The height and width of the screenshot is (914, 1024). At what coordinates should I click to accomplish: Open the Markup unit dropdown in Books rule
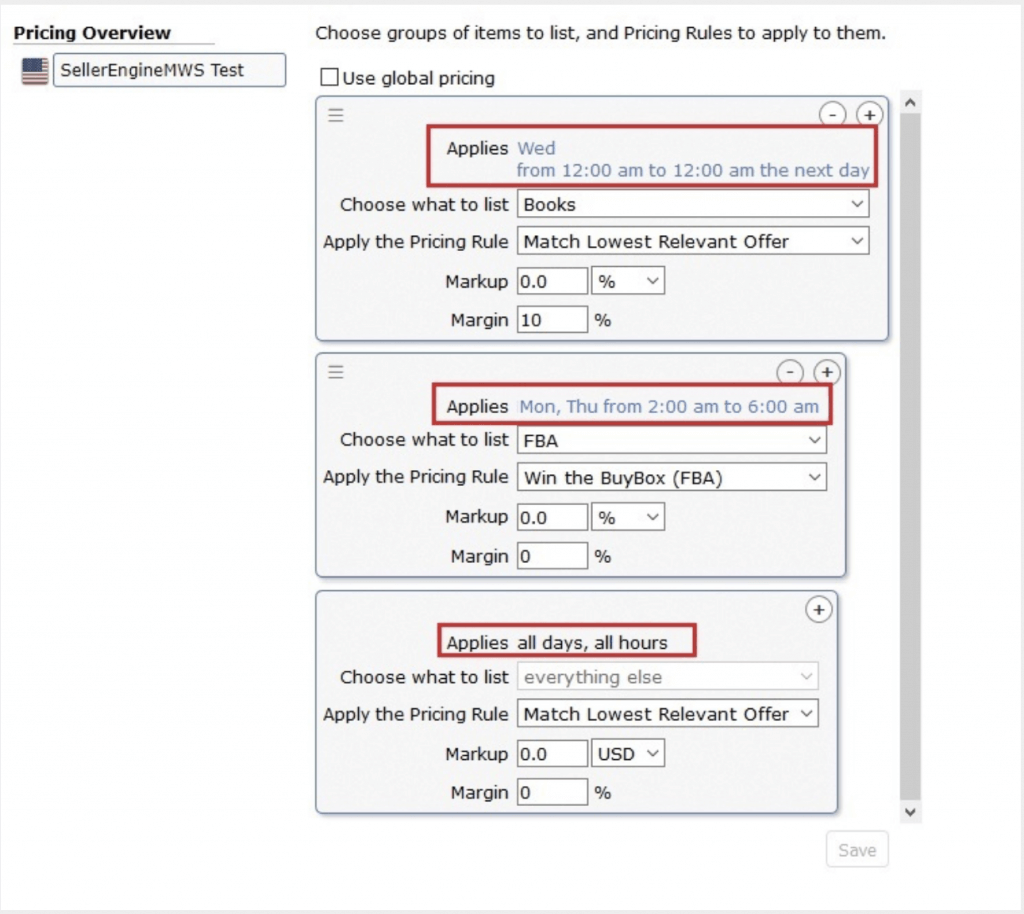tap(628, 281)
